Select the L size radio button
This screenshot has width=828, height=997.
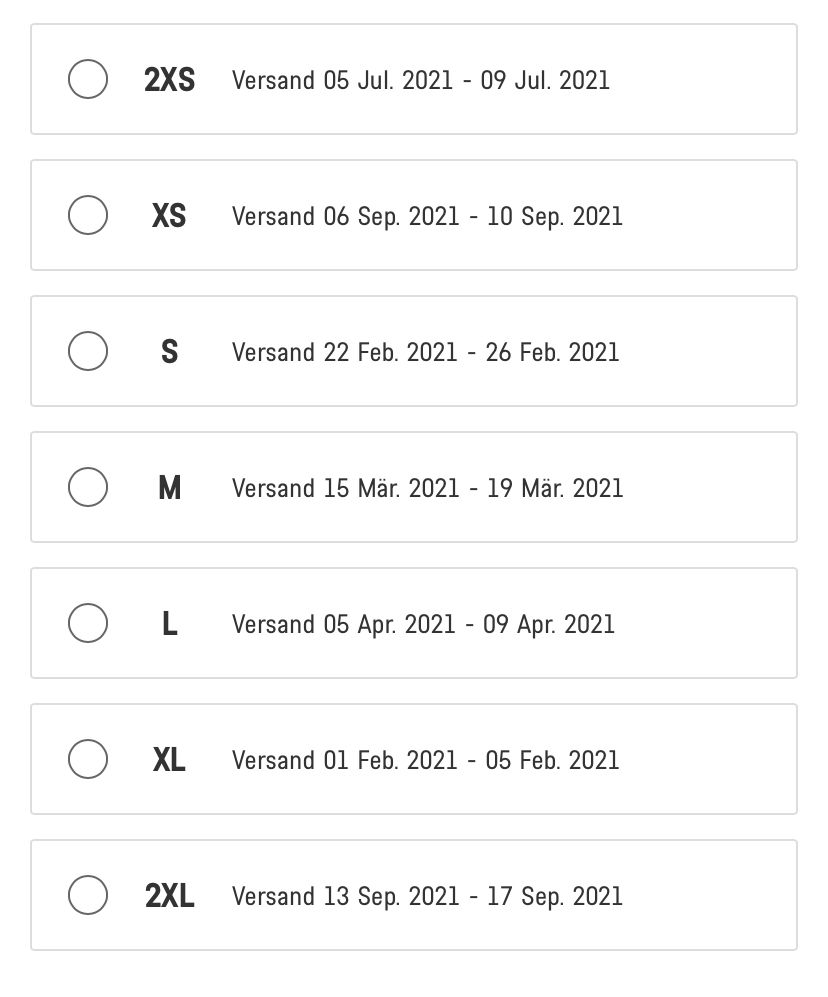click(x=88, y=624)
